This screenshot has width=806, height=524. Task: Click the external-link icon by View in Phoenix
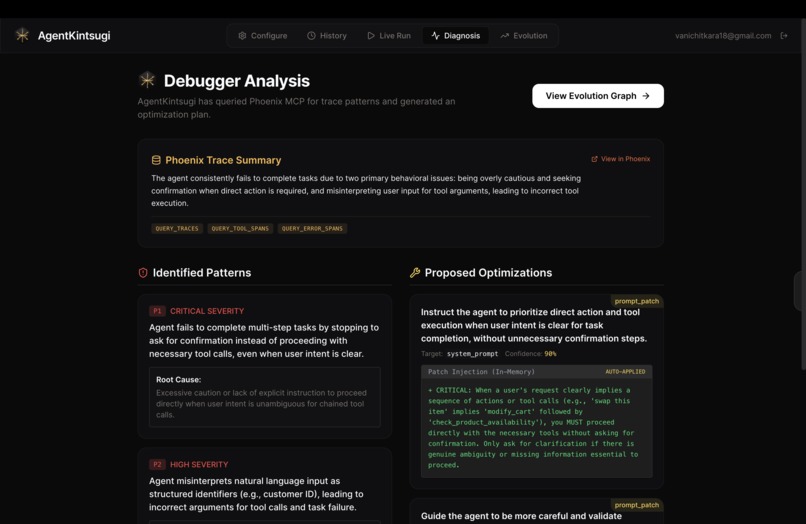click(594, 159)
